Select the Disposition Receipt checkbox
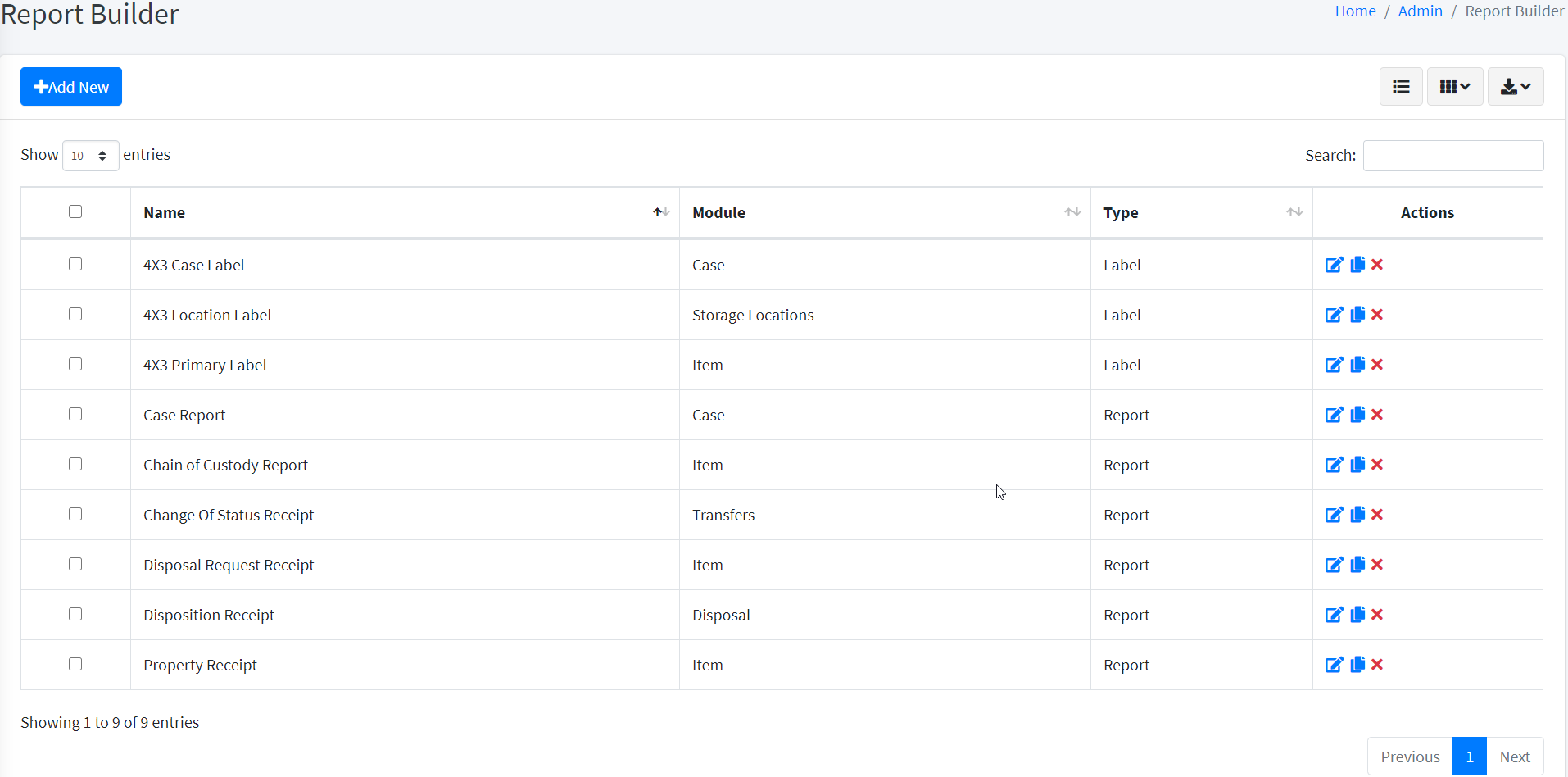 [75, 614]
